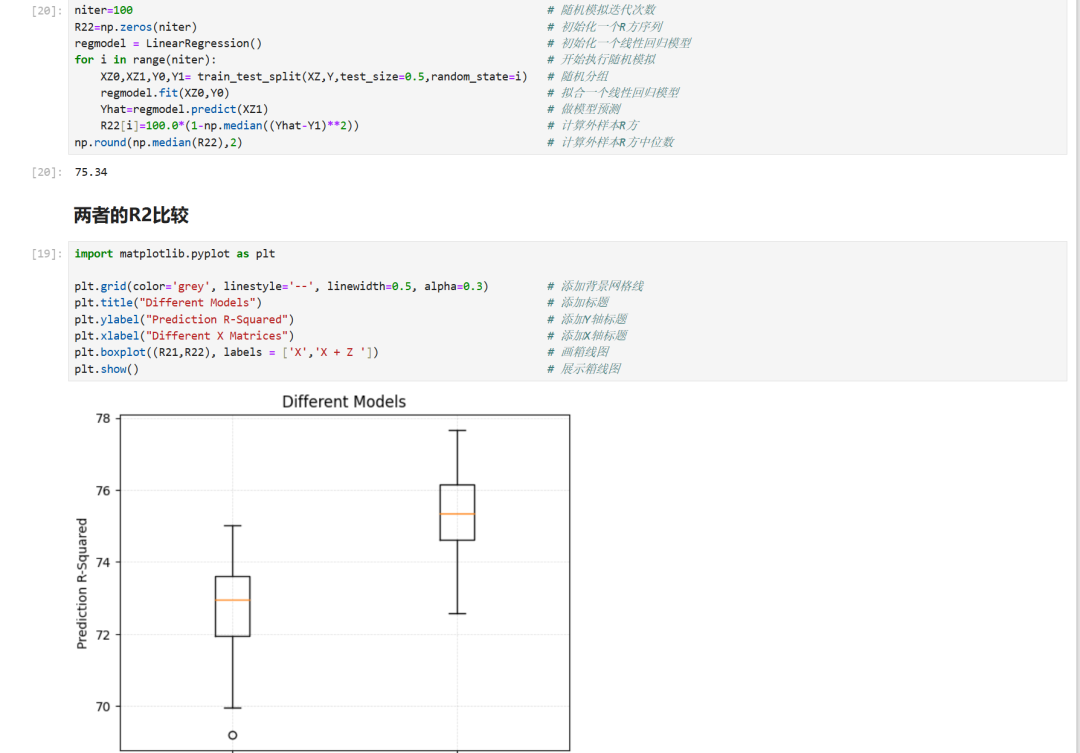Click the top whisker cap of the right boxplot
Viewport: 1080px width, 753px height.
click(457, 430)
